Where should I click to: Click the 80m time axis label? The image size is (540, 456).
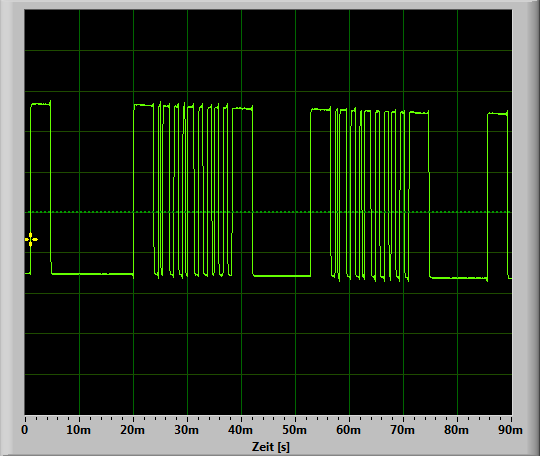pyautogui.click(x=456, y=430)
